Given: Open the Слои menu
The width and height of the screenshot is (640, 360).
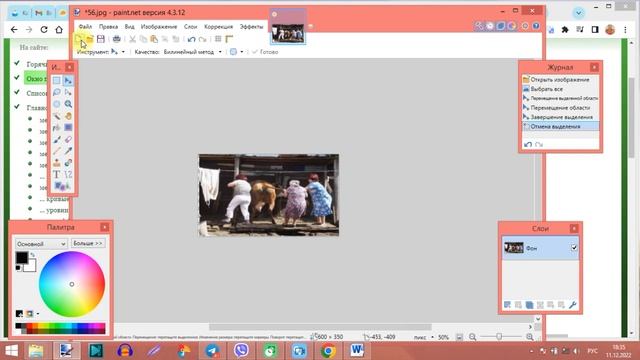Looking at the screenshot, I should 191,27.
